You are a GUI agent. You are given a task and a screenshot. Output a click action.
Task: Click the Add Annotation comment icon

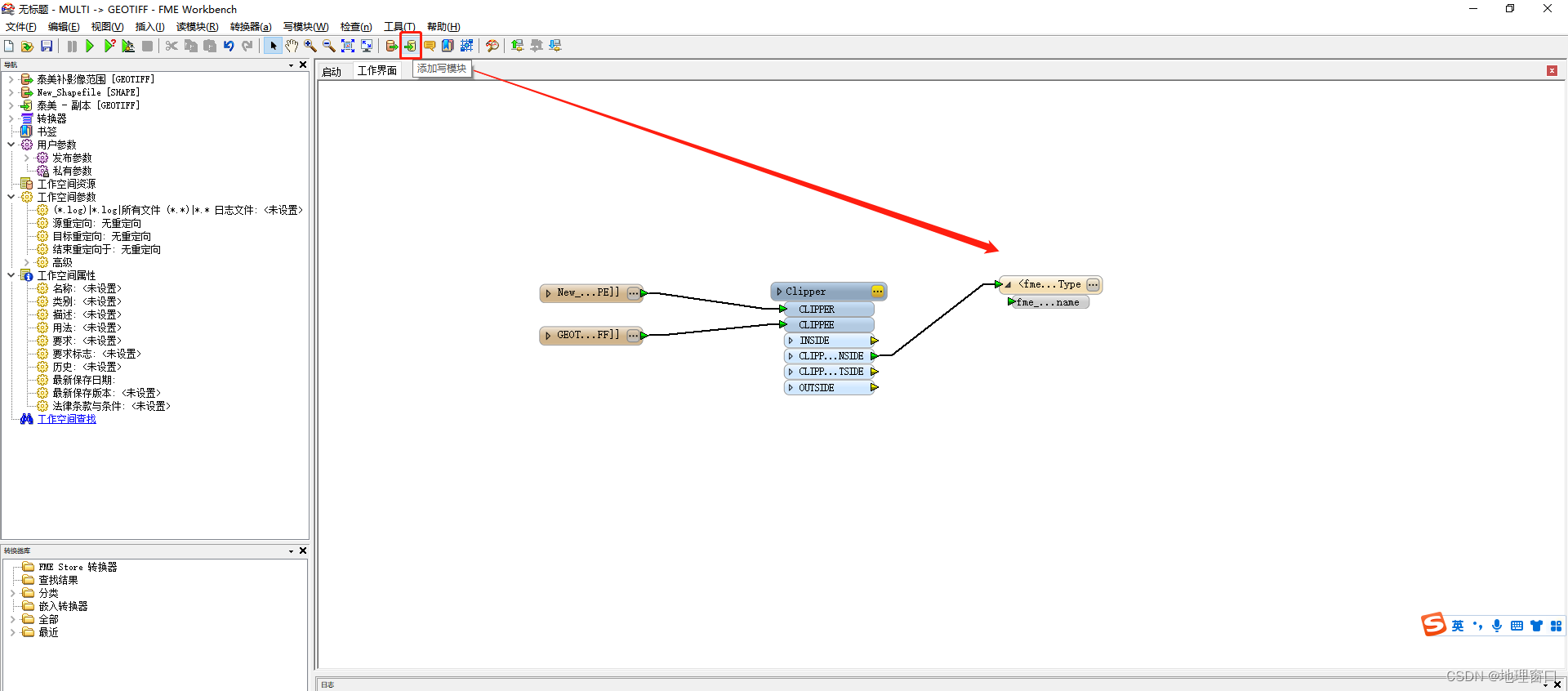[x=429, y=46]
